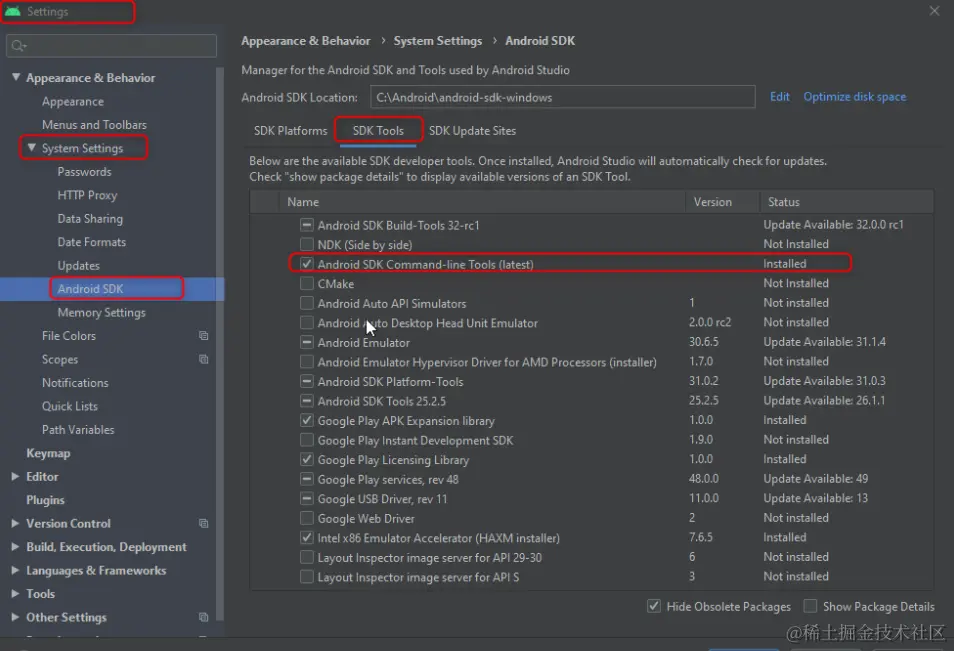Screen dimensions: 954x651
Task: Click 'Update Available: 31.1.4' status cell
Action: pyautogui.click(x=824, y=342)
